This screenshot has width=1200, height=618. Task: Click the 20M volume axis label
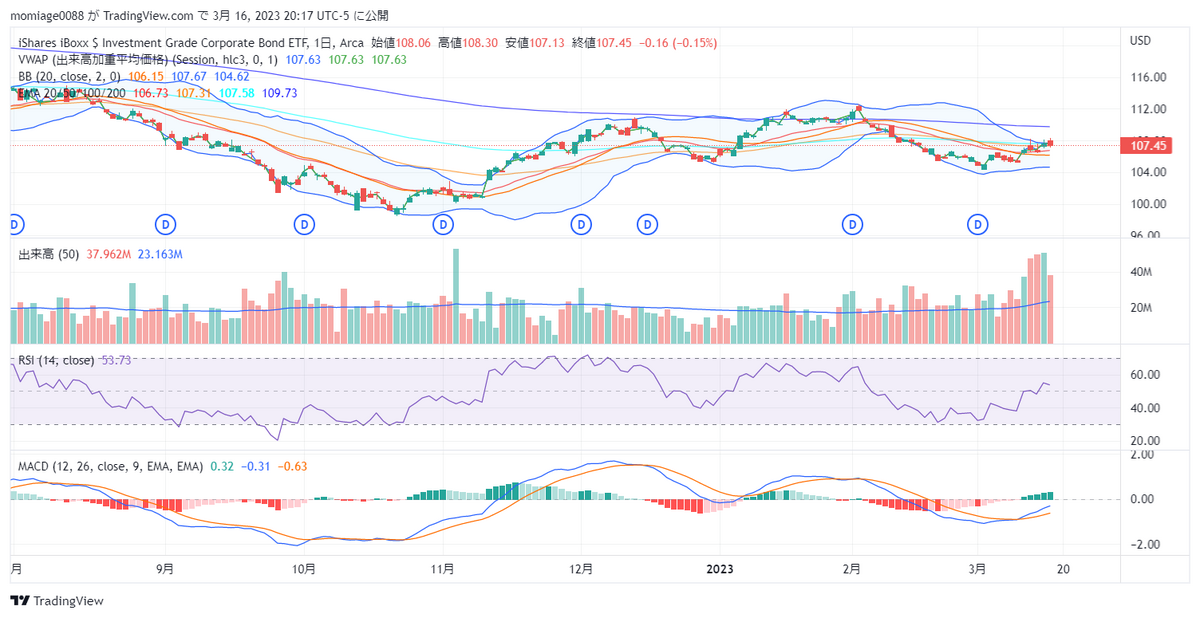pos(1141,308)
